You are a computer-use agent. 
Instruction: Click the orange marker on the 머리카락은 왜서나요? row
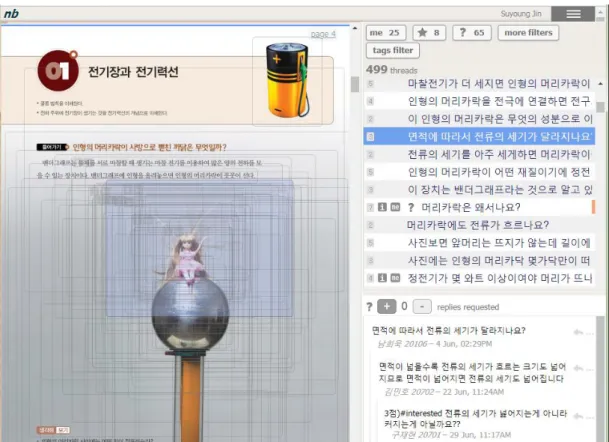point(593,207)
